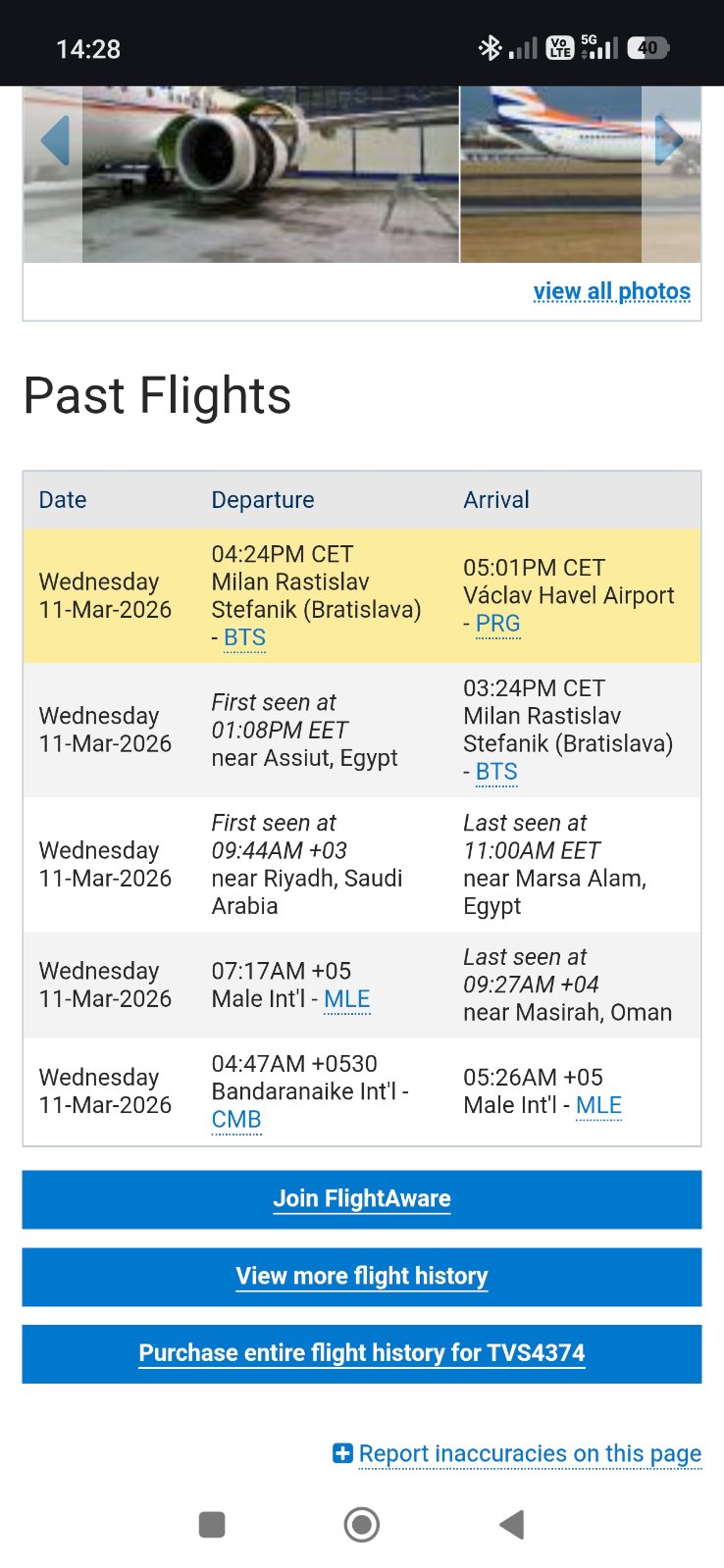This screenshot has width=724, height=1568.
Task: Open the view all photos link
Action: (x=611, y=291)
